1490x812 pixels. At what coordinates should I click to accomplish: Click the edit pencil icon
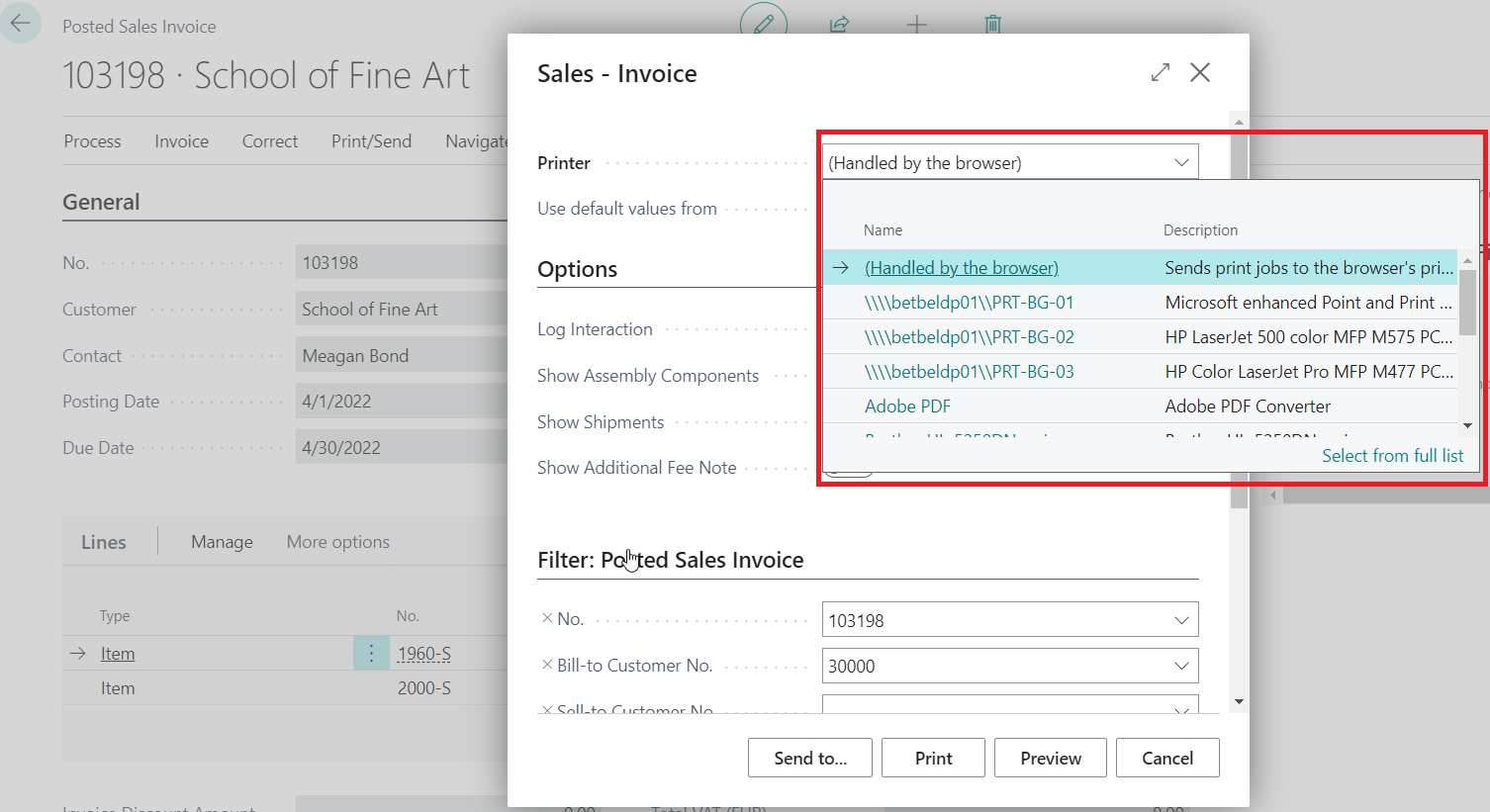[x=764, y=24]
